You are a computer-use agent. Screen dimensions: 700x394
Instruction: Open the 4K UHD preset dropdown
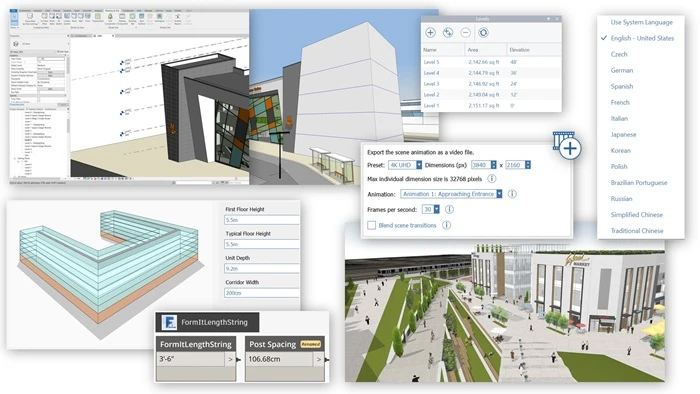(x=405, y=165)
